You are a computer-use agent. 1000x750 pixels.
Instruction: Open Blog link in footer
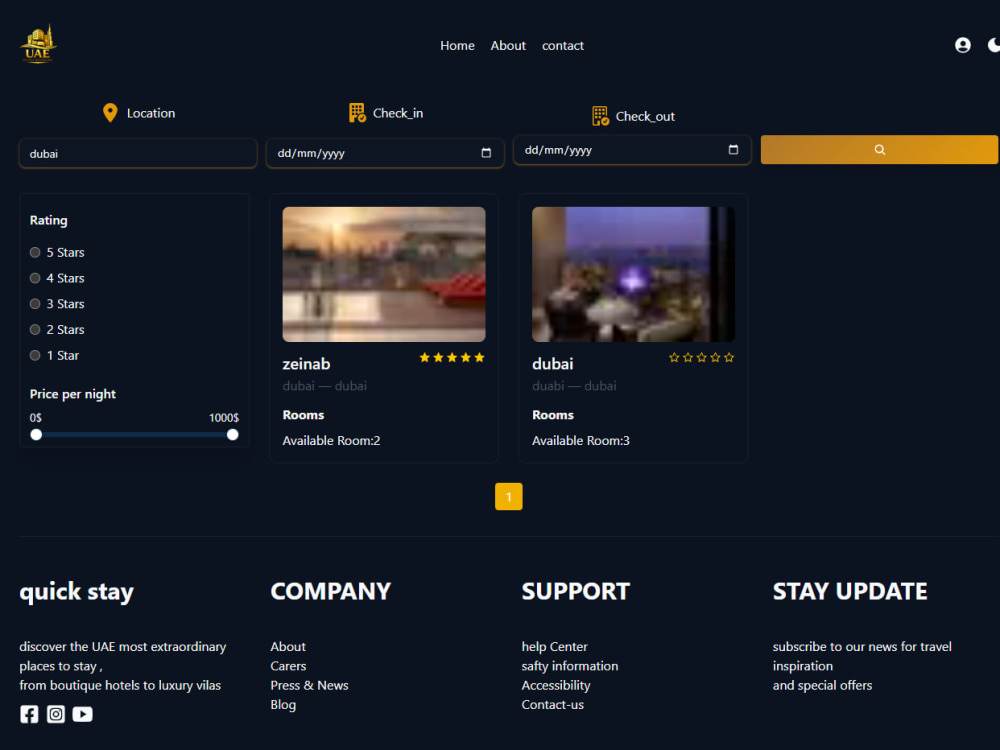click(x=283, y=705)
